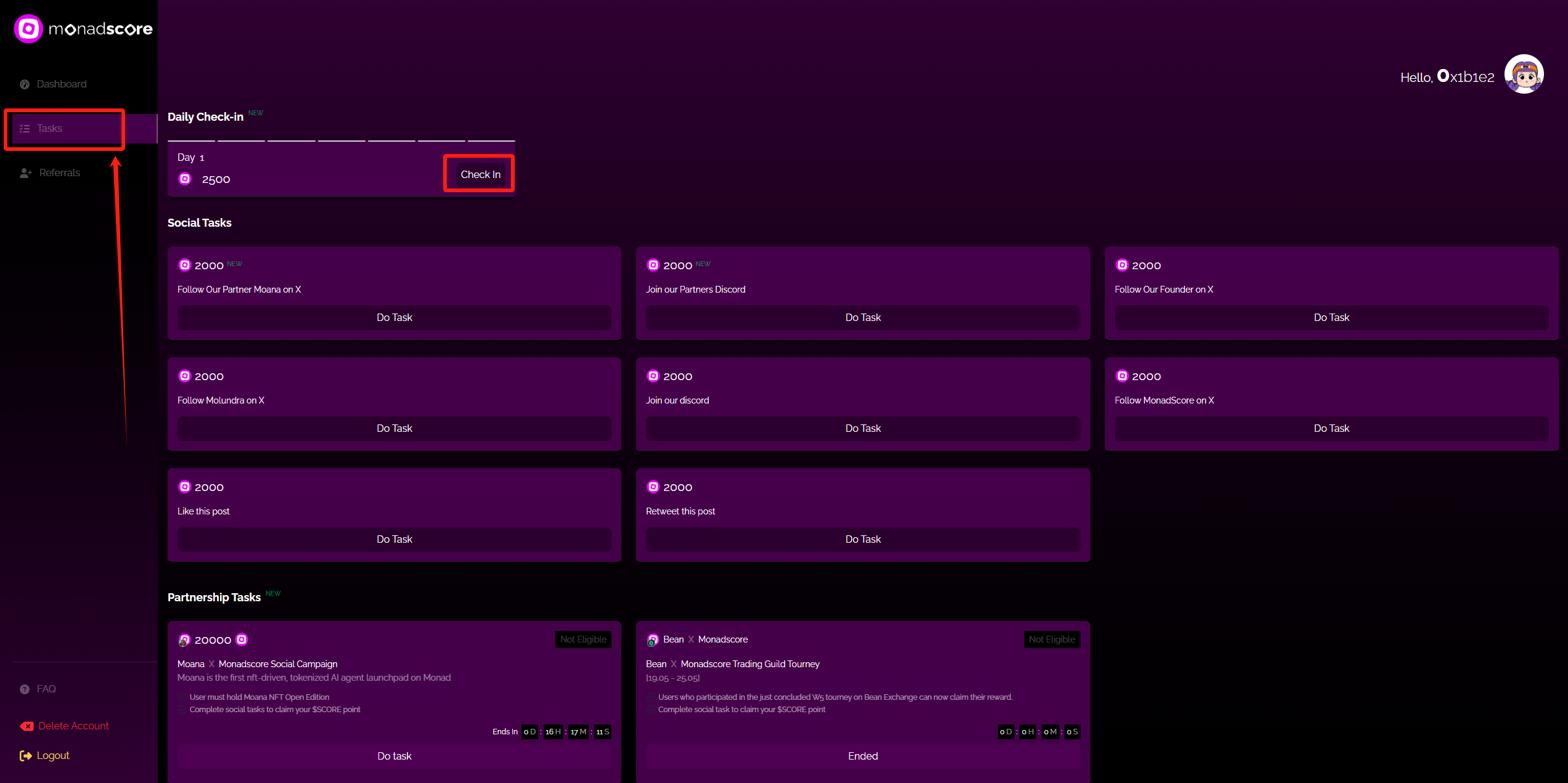Screen dimensions: 1568x783
Task: Click the Ended button on Bean tourney
Action: tap(863, 757)
